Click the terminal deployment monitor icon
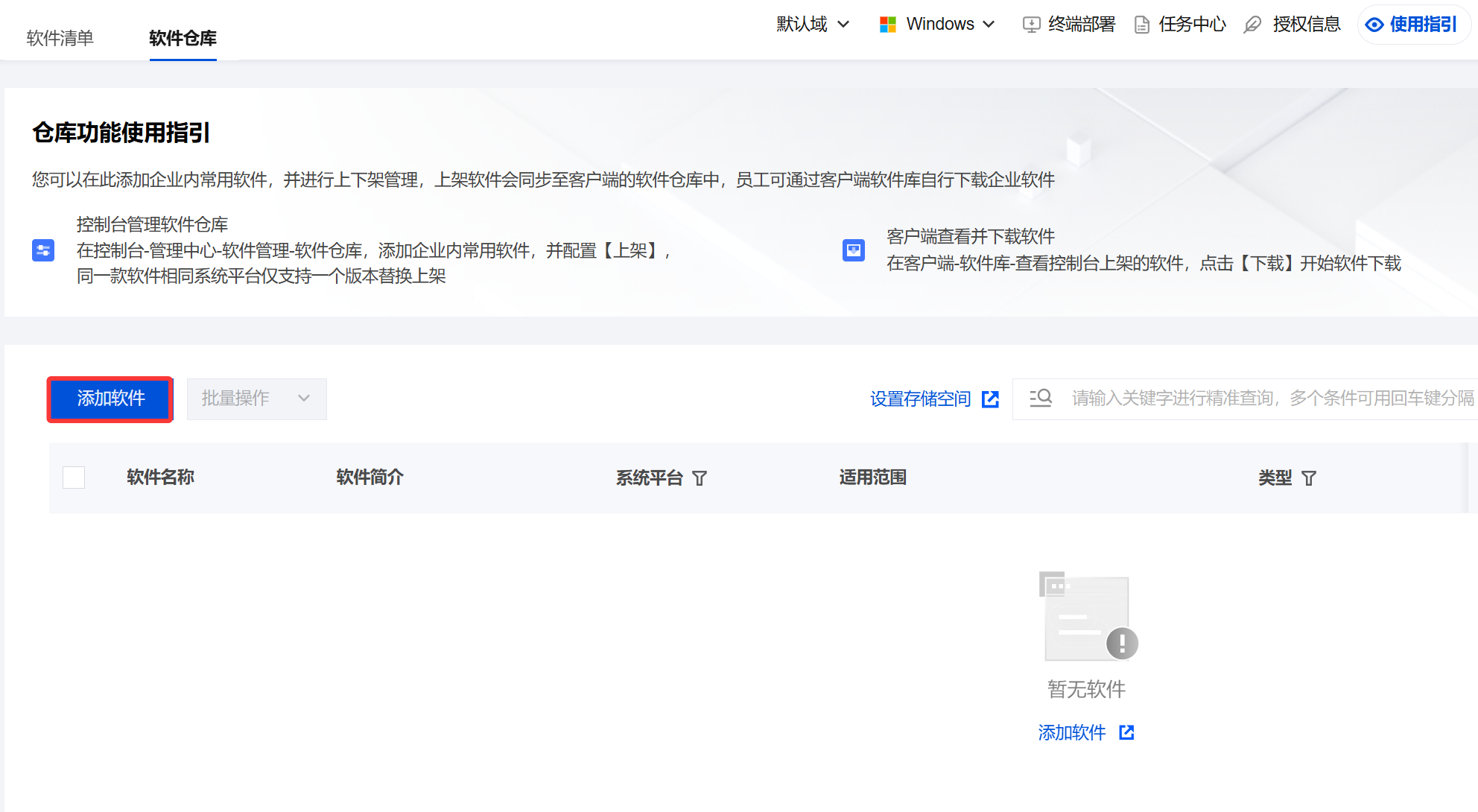This screenshot has width=1478, height=812. (x=1031, y=25)
